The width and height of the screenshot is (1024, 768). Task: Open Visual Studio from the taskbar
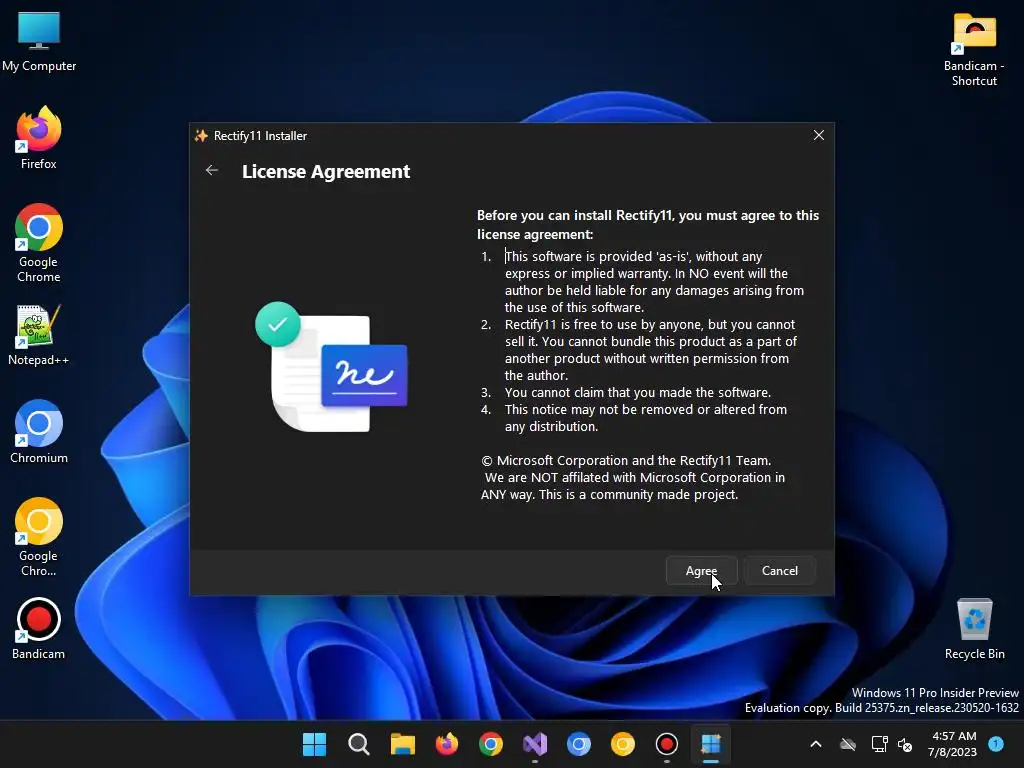(x=535, y=744)
